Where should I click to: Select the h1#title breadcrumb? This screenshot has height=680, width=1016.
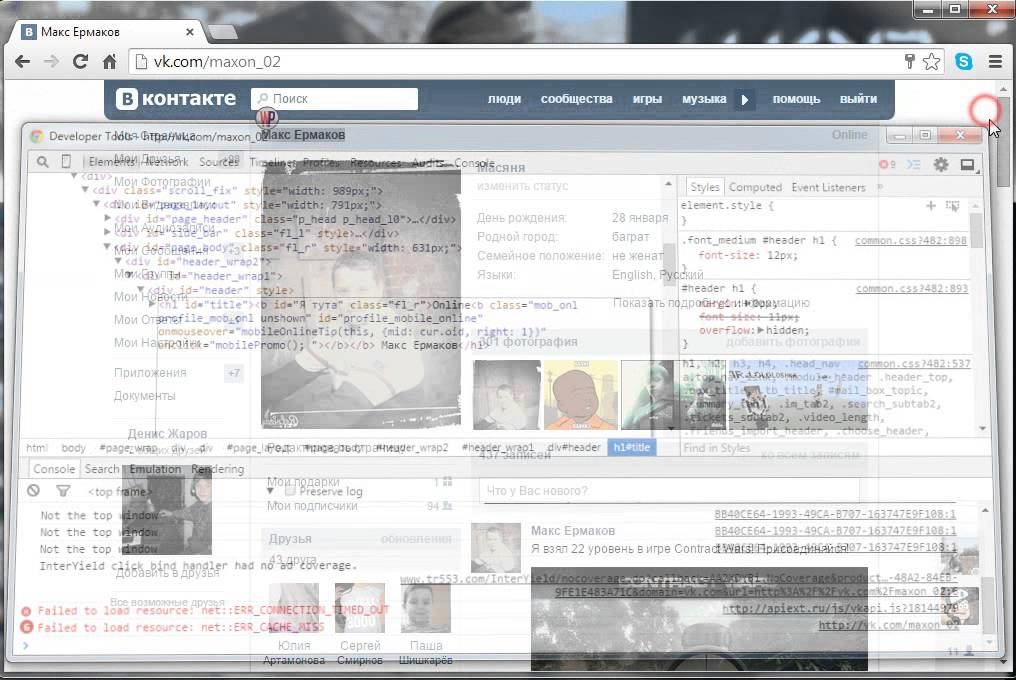coord(632,447)
